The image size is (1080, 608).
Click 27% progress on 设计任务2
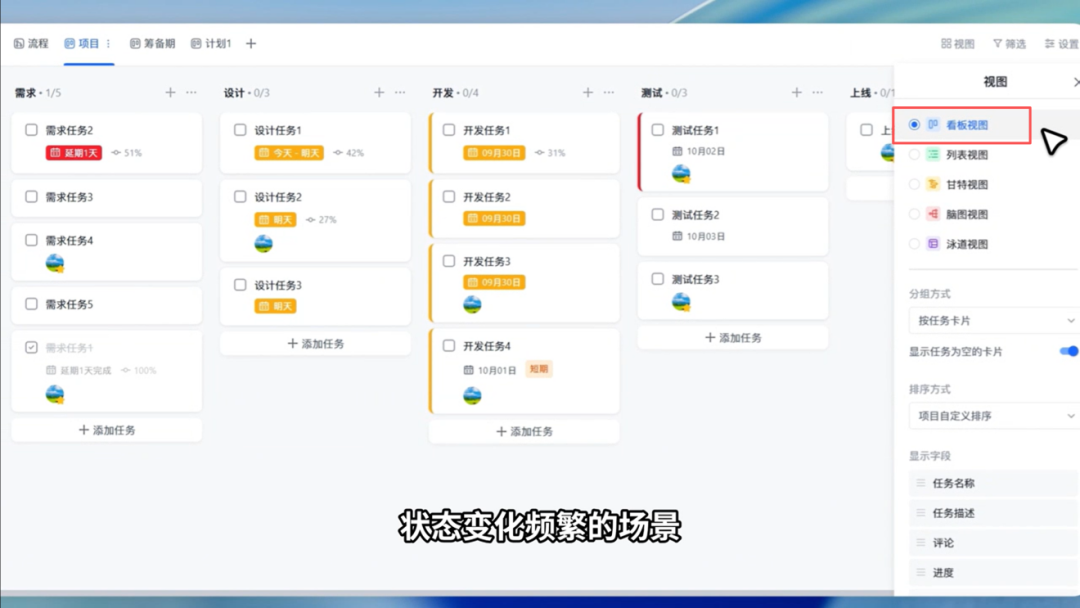point(322,220)
